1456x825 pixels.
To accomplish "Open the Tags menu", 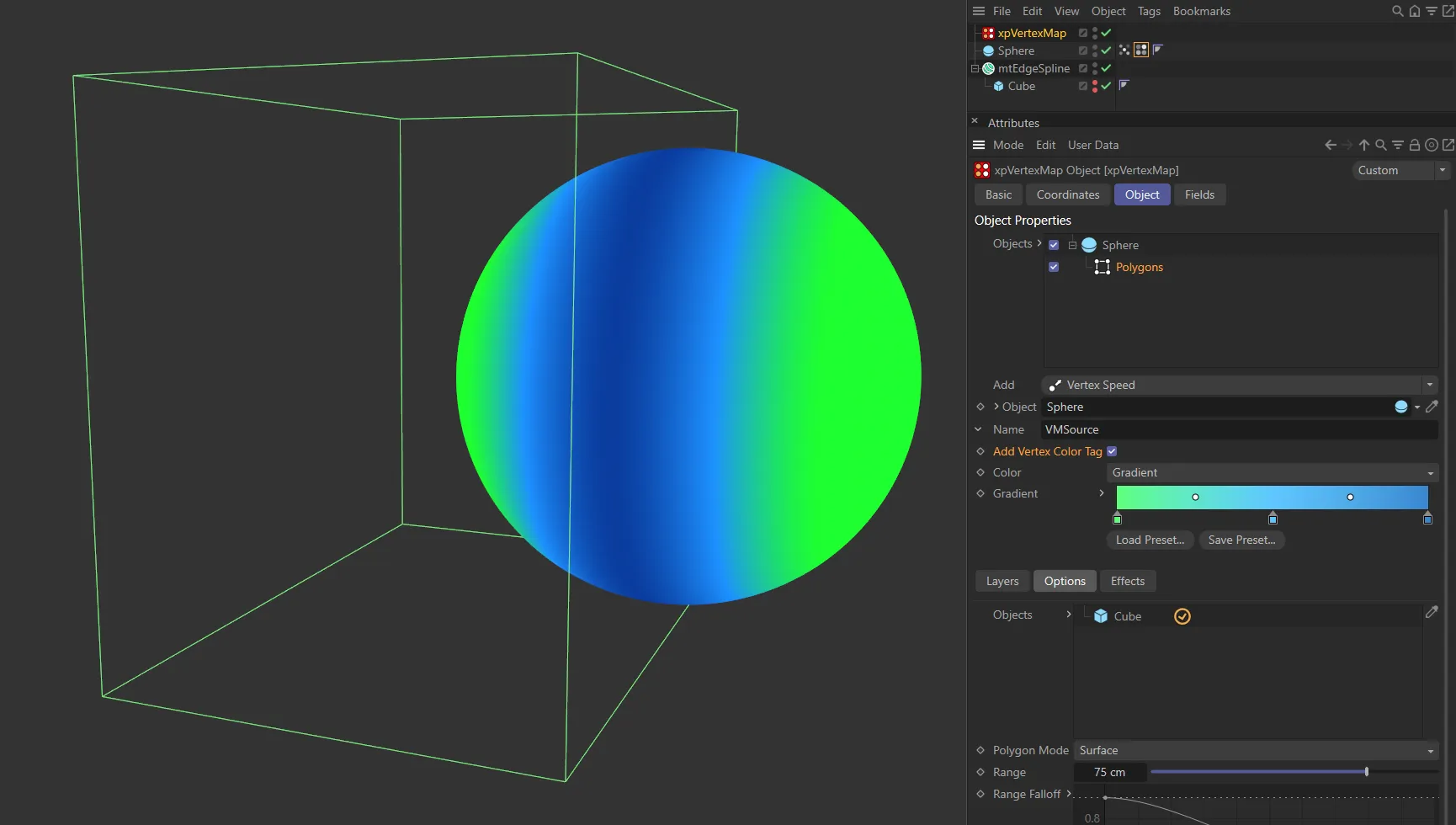I will tap(1149, 11).
